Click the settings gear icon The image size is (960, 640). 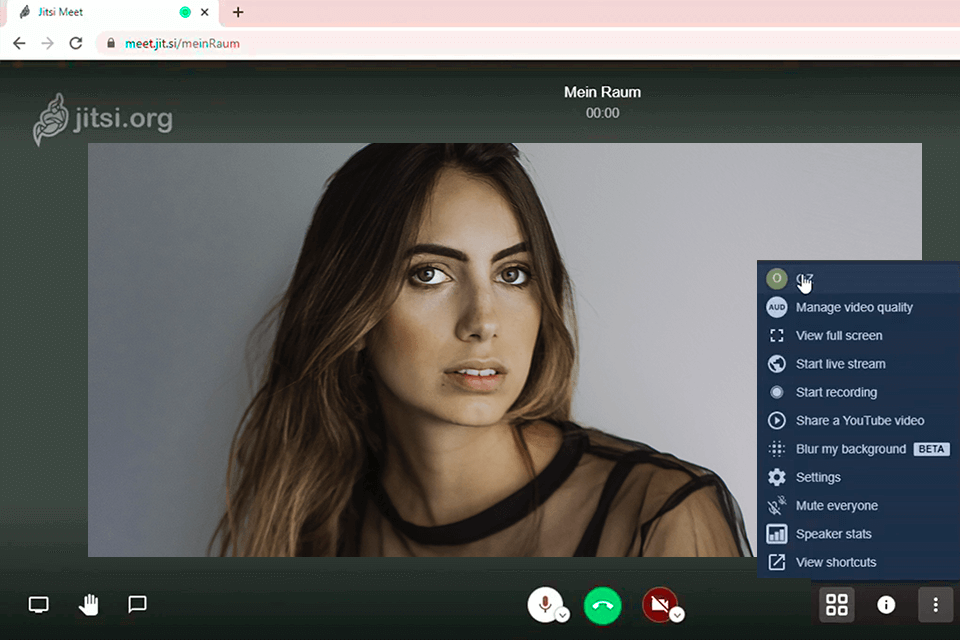click(x=776, y=477)
